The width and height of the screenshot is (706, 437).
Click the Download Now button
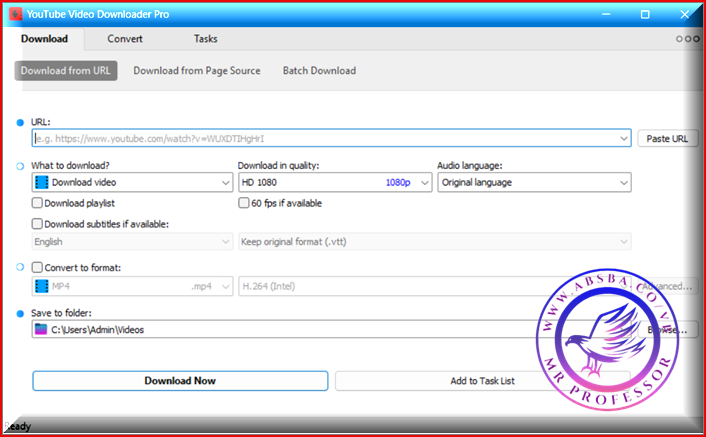pos(180,381)
